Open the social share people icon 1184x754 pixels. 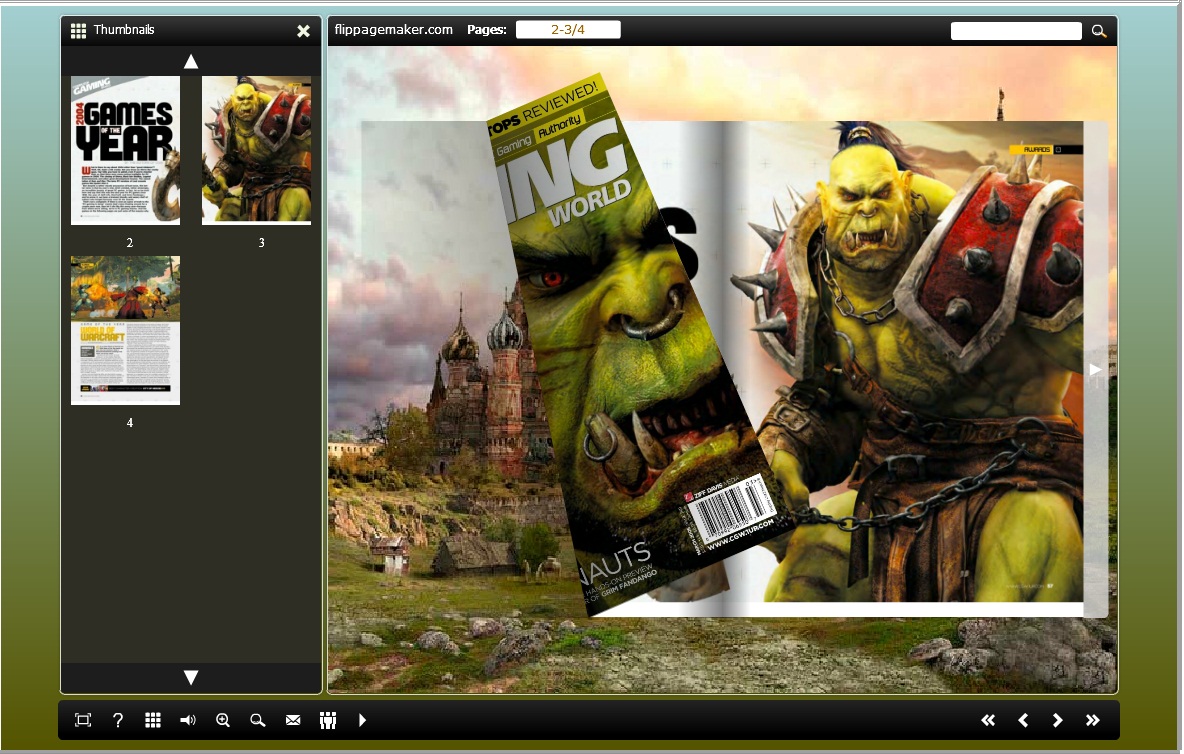pos(328,720)
